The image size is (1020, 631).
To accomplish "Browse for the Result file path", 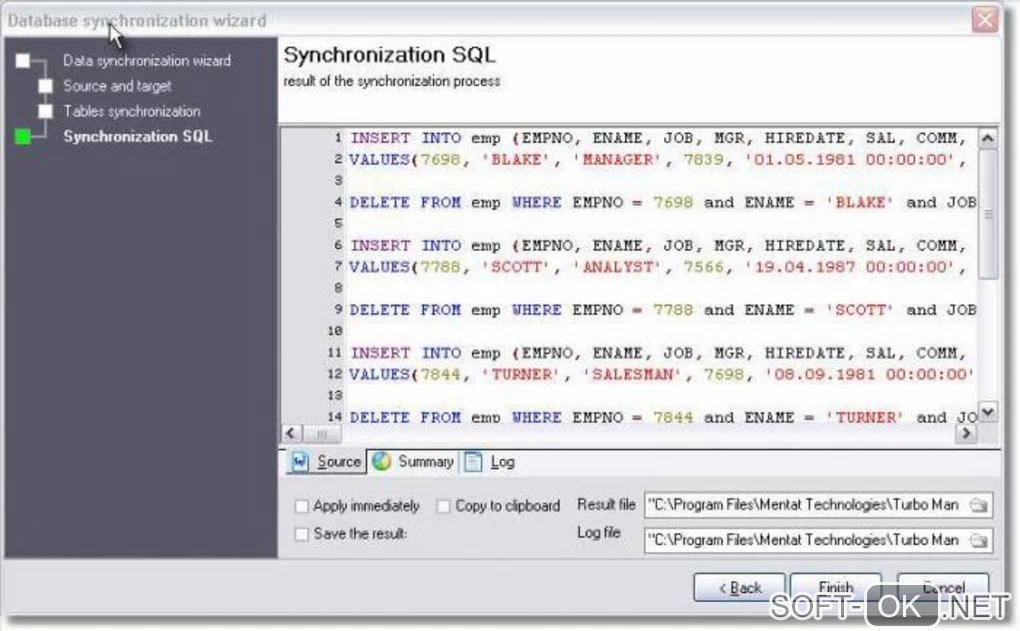I will click(978, 505).
